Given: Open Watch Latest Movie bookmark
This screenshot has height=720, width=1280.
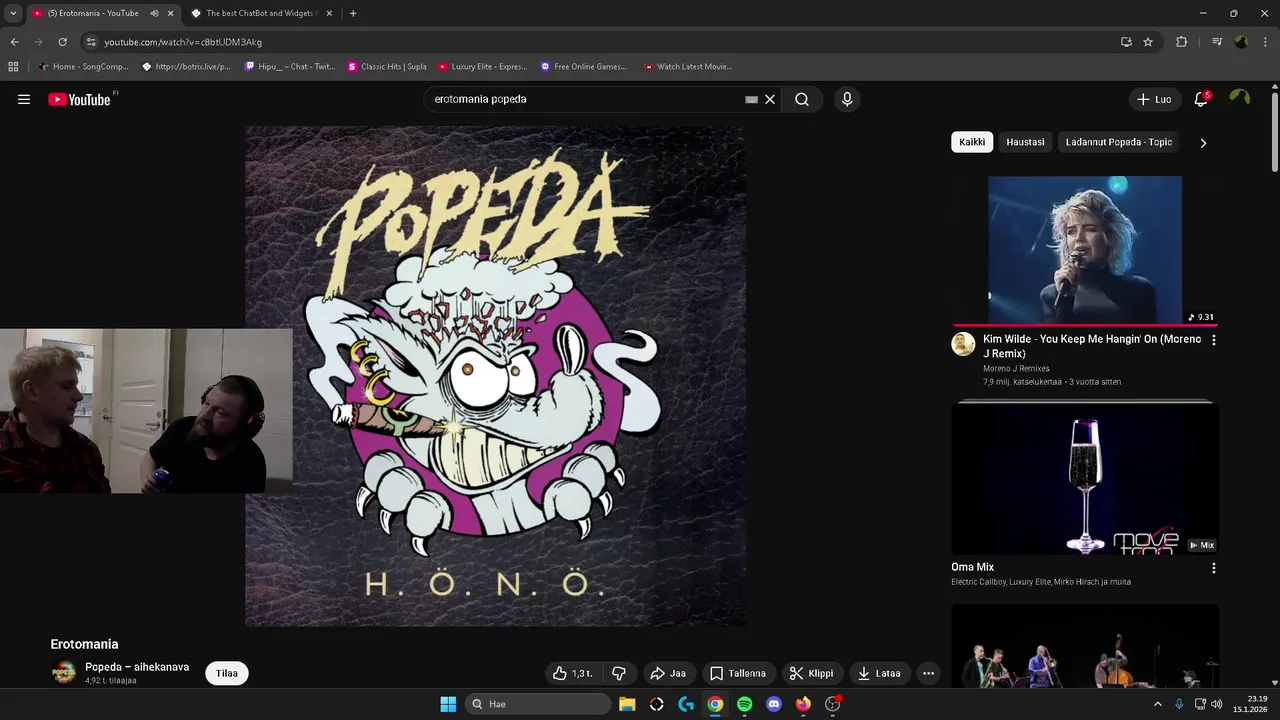Looking at the screenshot, I should point(687,67).
